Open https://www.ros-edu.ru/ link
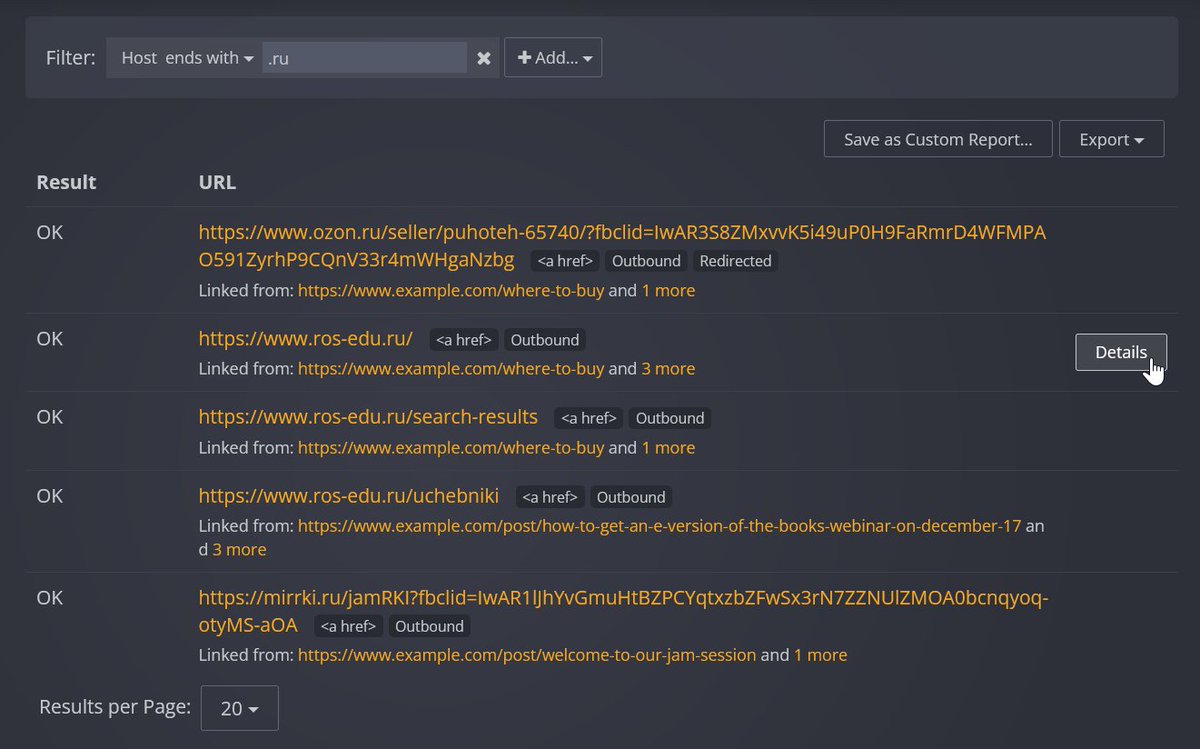The width and height of the screenshot is (1200, 749). click(x=306, y=338)
